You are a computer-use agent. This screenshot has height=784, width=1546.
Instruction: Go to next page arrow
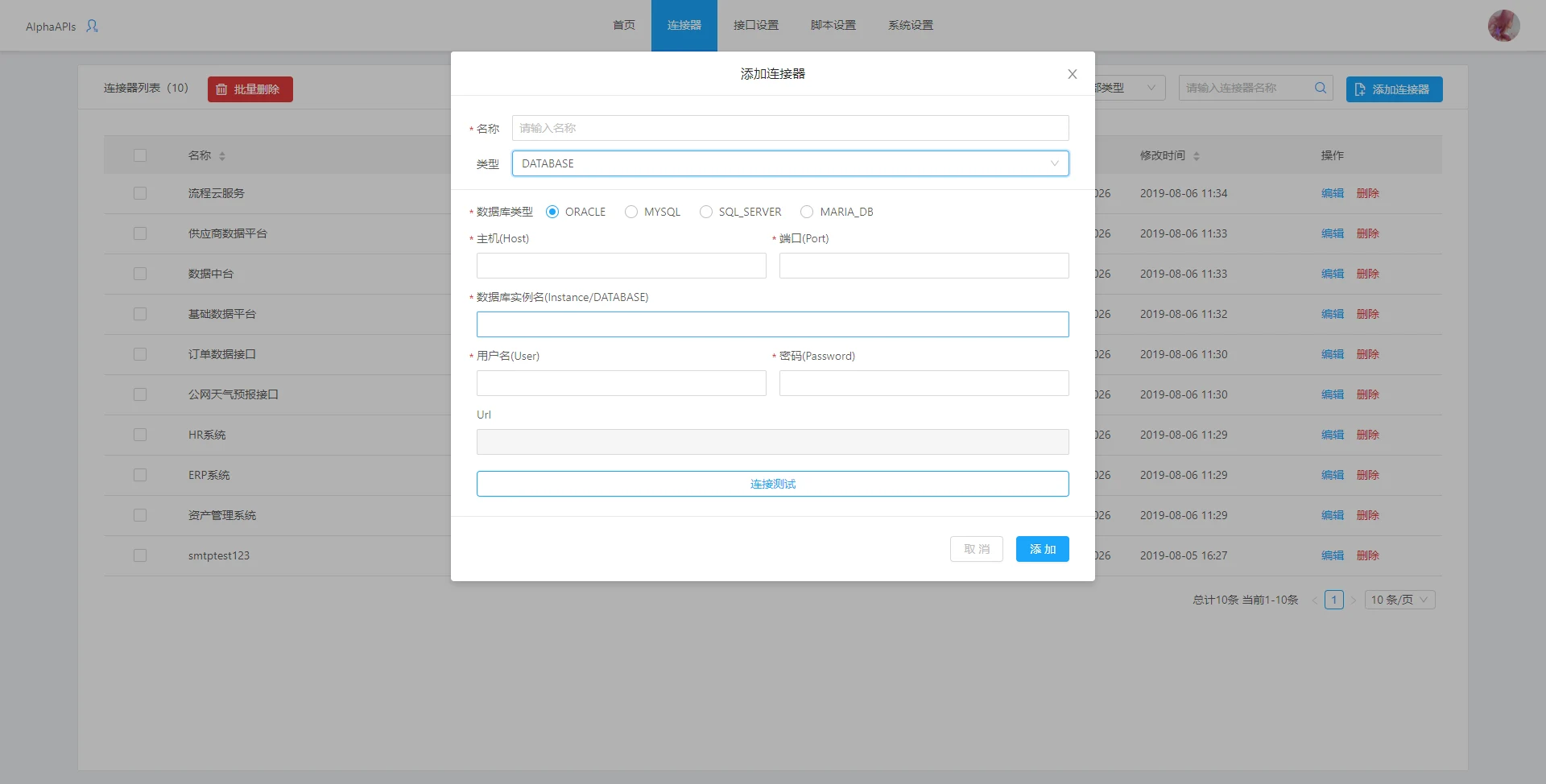pyautogui.click(x=1354, y=600)
